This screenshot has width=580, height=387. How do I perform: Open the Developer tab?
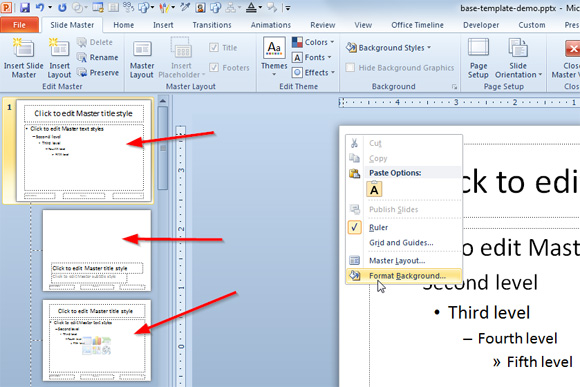481,25
